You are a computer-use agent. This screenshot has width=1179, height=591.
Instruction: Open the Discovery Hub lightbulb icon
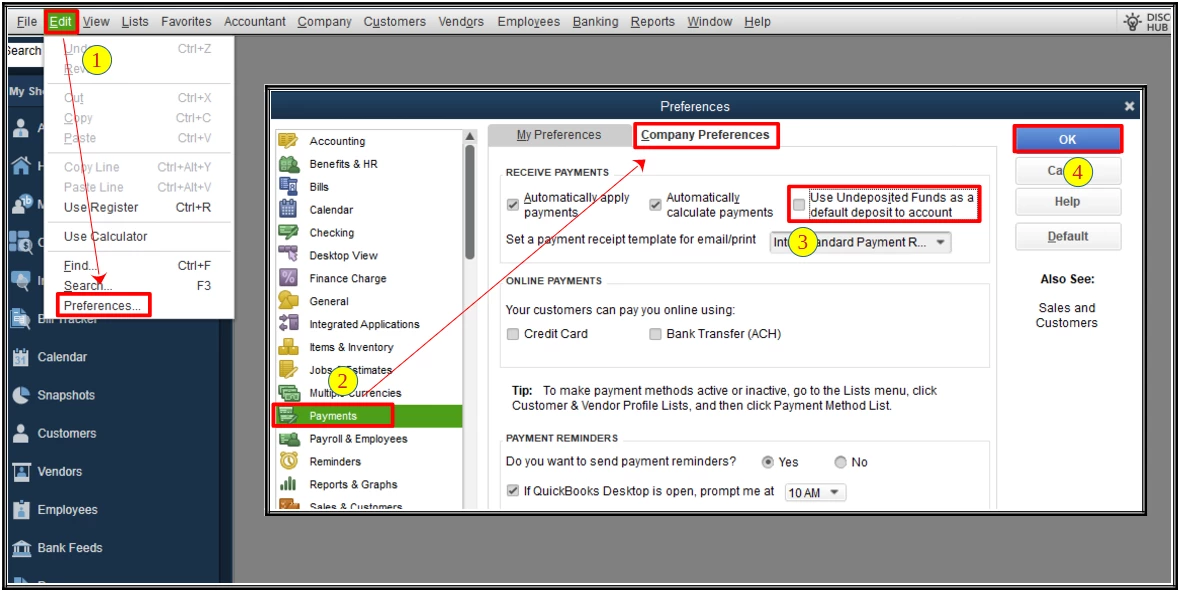[x=1132, y=22]
